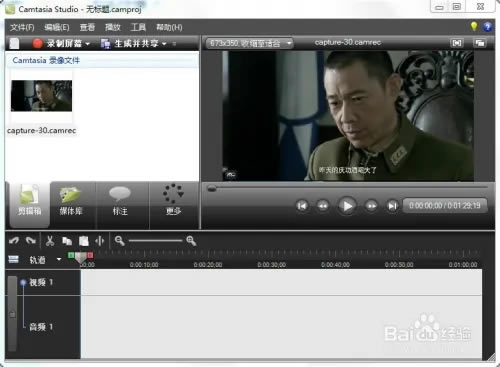Click the copy icon on the timeline toolbar
Image resolution: width=500 pixels, height=367 pixels.
point(67,241)
